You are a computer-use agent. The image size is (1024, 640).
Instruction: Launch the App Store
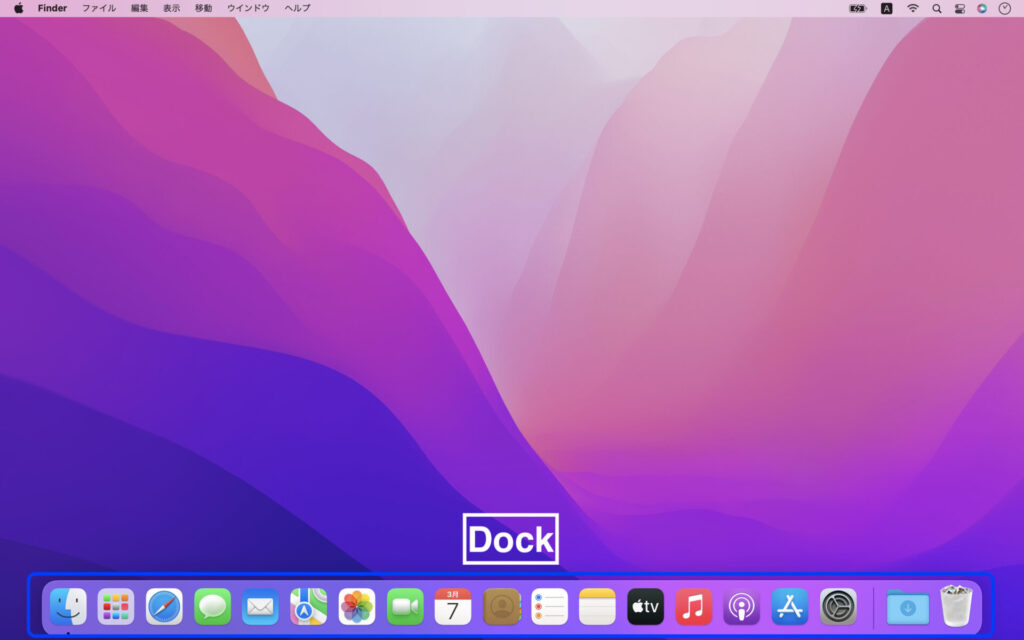[790, 607]
